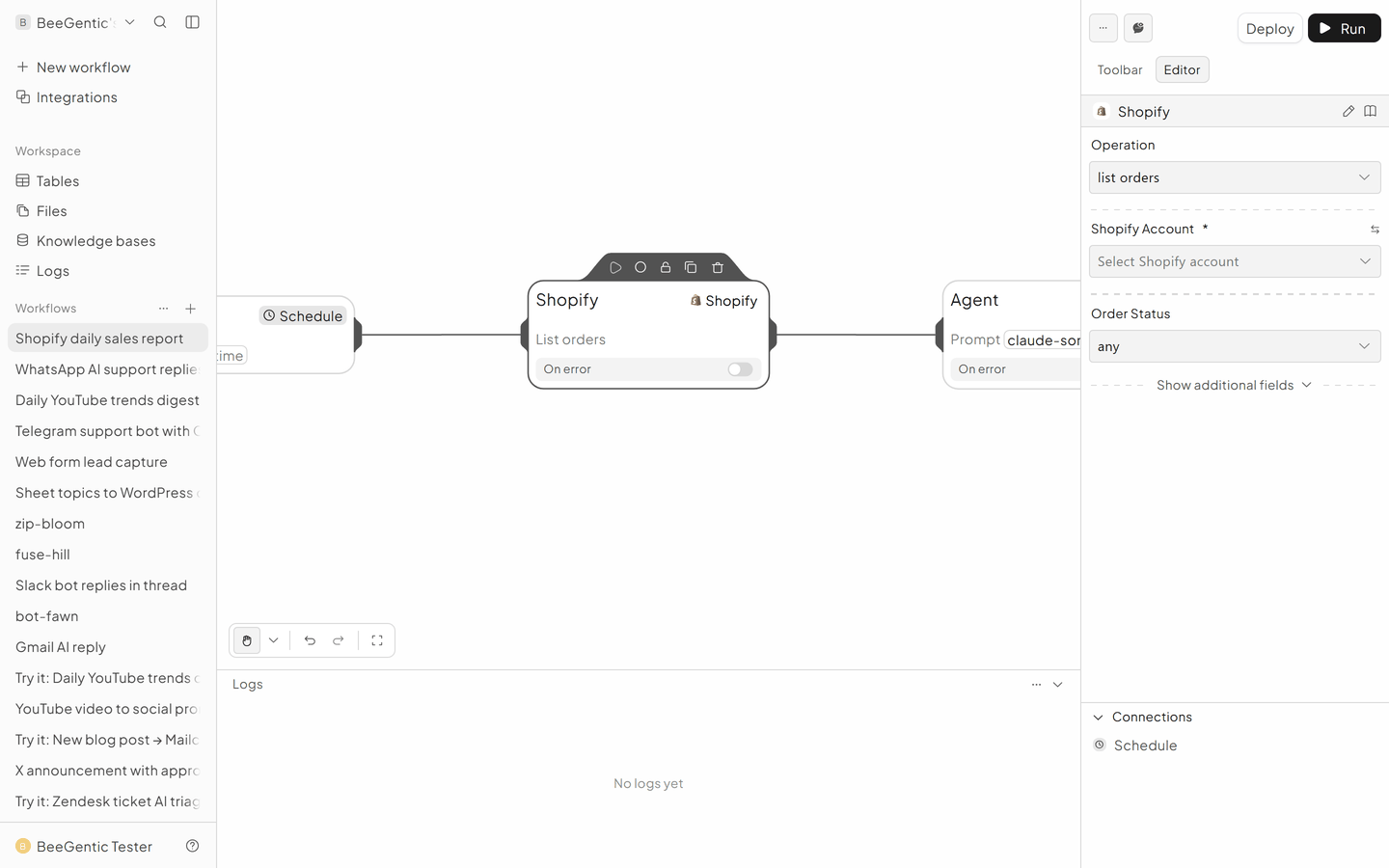Click the claude-sonnet model chip on Agent node
The image size is (1389, 868).
tap(1043, 339)
